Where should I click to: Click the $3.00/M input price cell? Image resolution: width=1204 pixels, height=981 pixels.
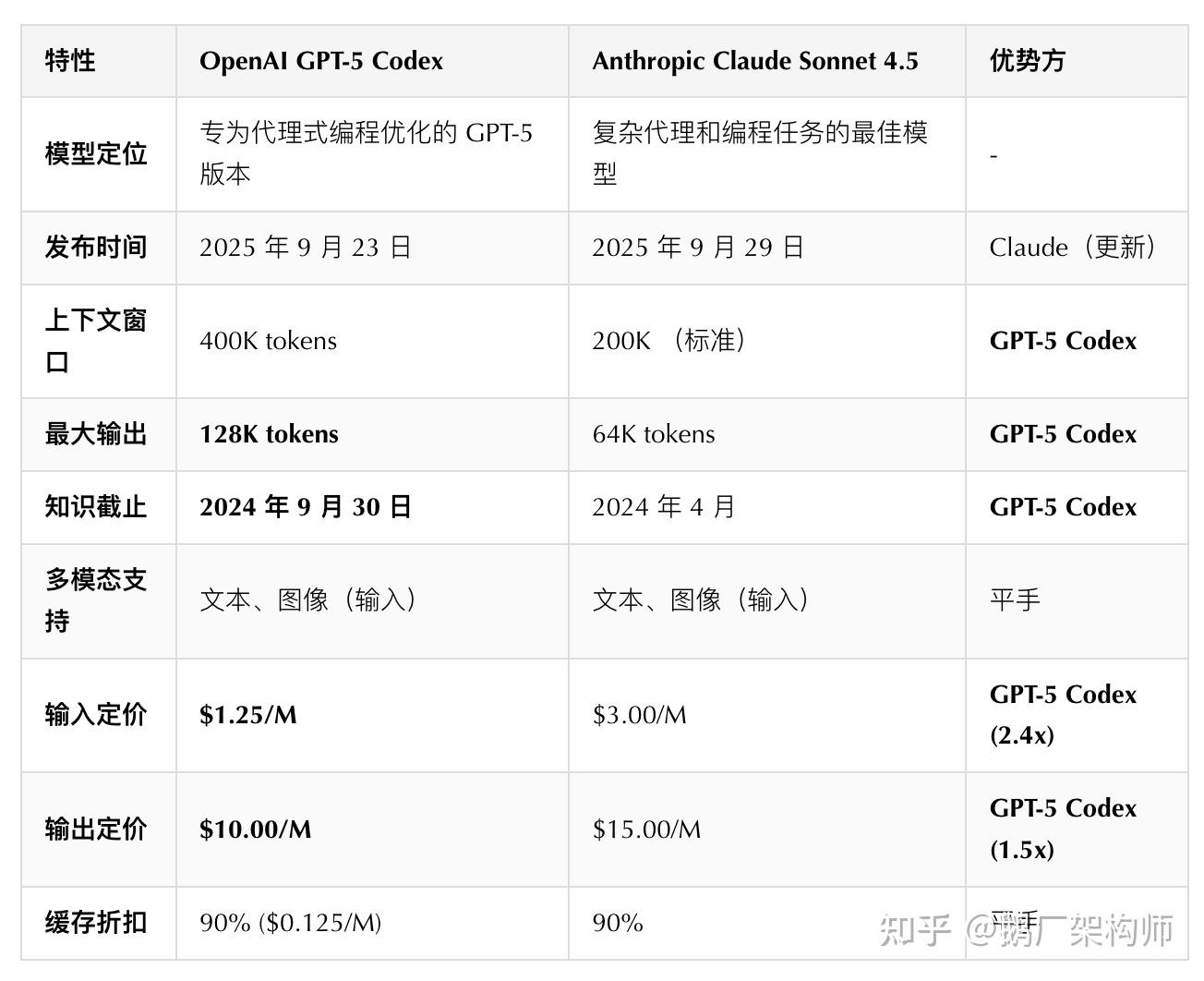pos(639,715)
